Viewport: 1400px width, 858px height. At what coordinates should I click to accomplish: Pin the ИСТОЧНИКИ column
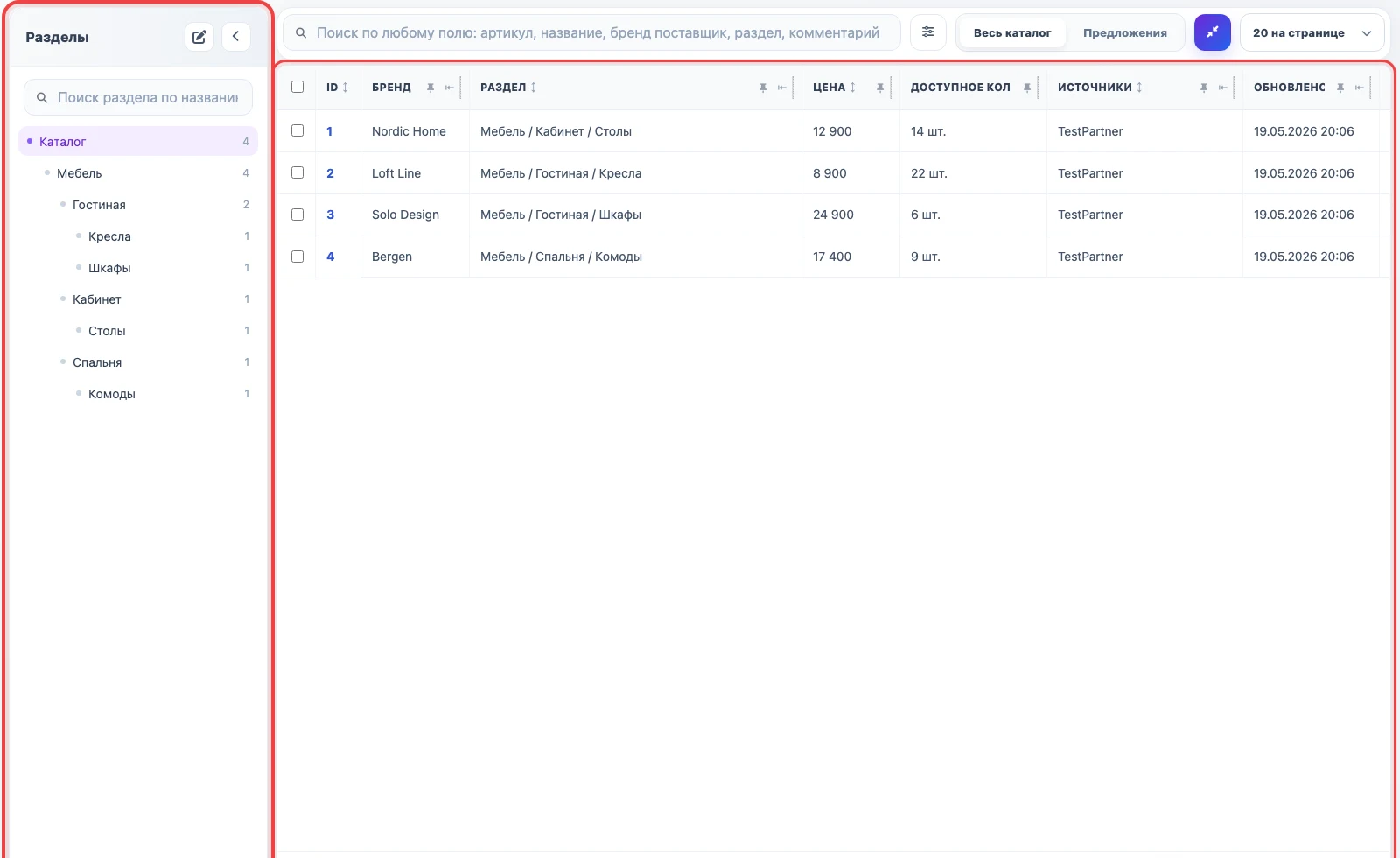click(x=1204, y=88)
